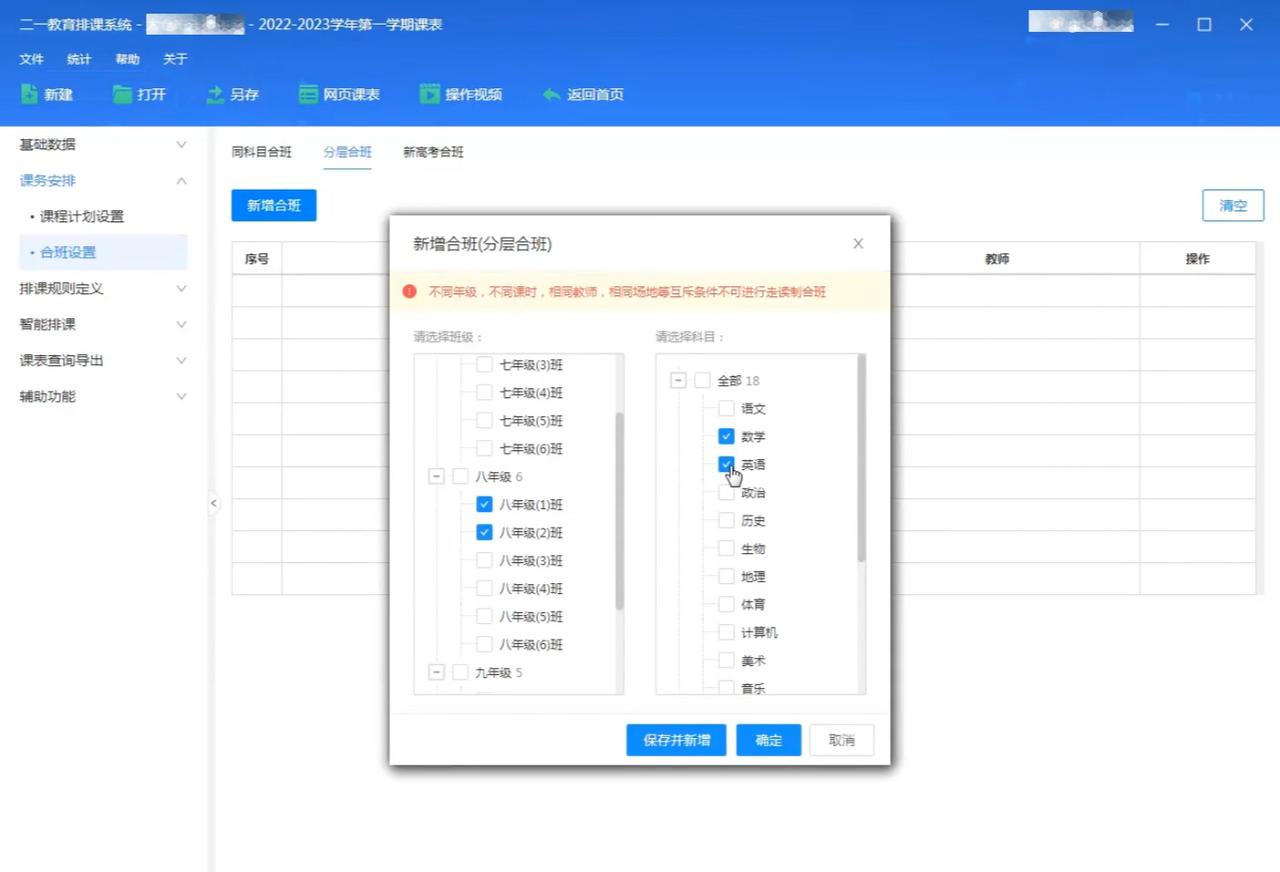Collapse the 八年级 tree node
This screenshot has width=1280, height=872.
[x=436, y=477]
